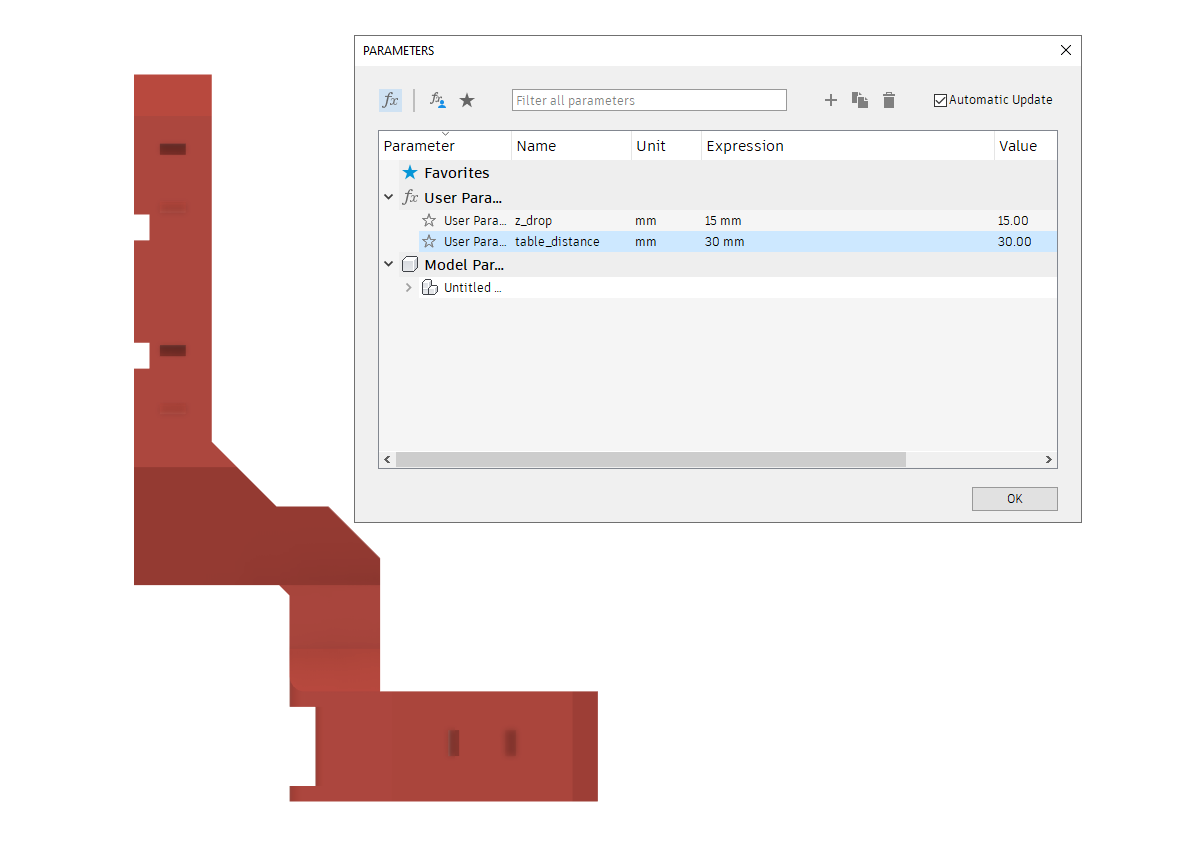Collapse the User Parameters group
The image size is (1177, 841).
coord(388,197)
